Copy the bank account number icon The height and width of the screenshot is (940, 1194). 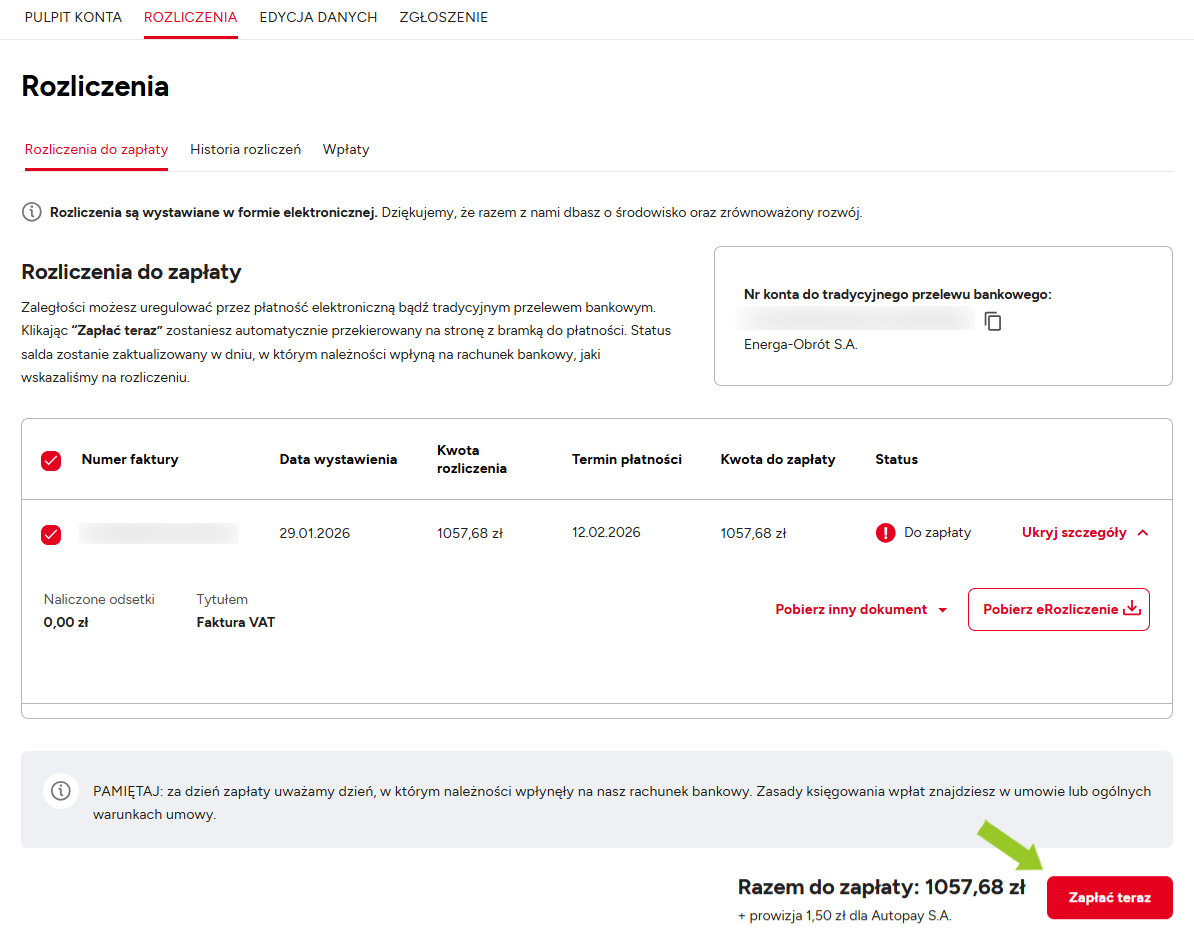tap(993, 321)
